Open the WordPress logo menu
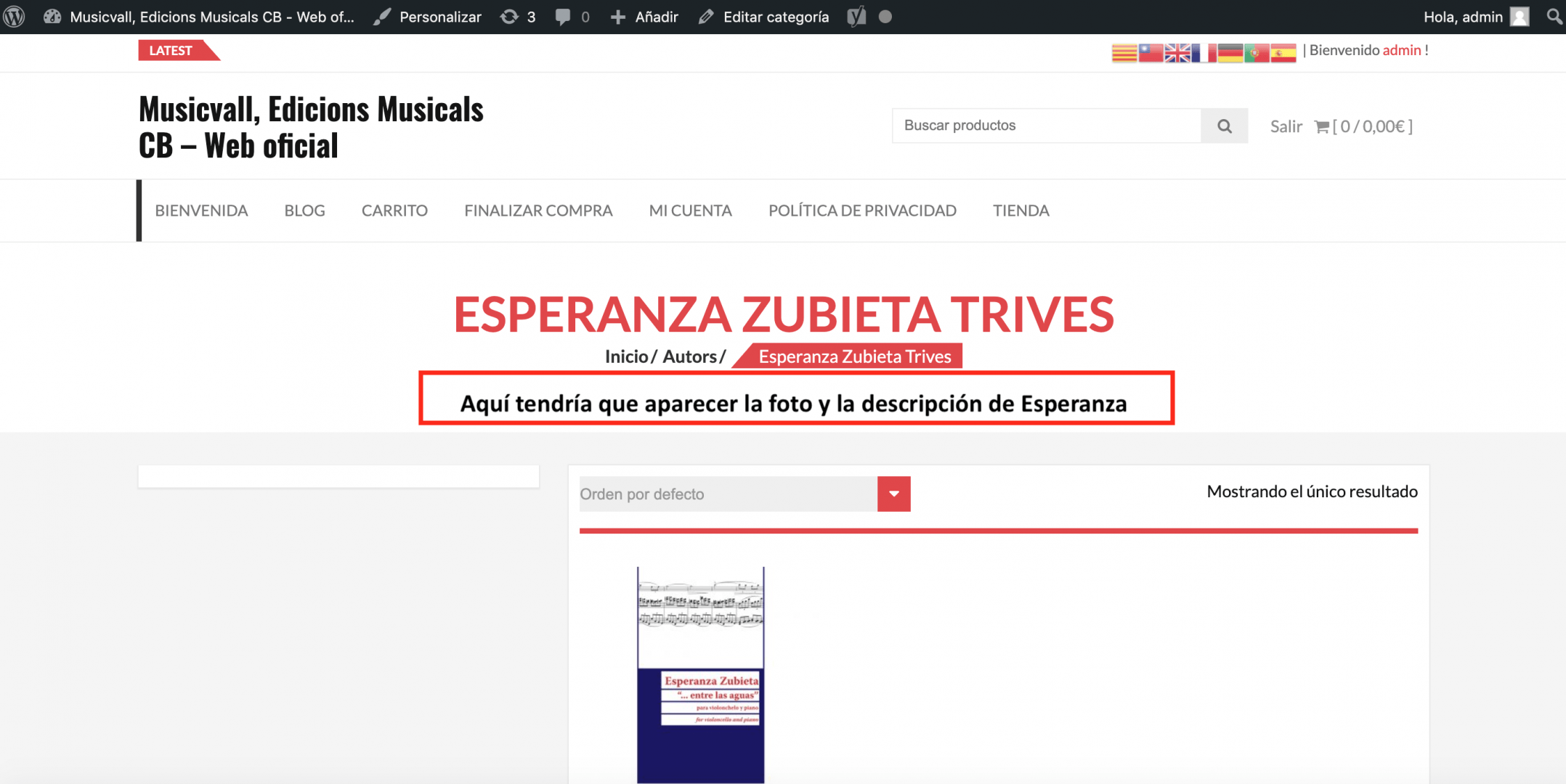Screen dimensions: 1566x784 [x=15, y=17]
